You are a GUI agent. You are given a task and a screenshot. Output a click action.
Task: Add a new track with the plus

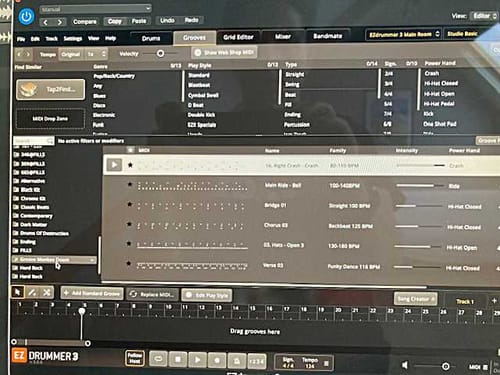[494, 301]
